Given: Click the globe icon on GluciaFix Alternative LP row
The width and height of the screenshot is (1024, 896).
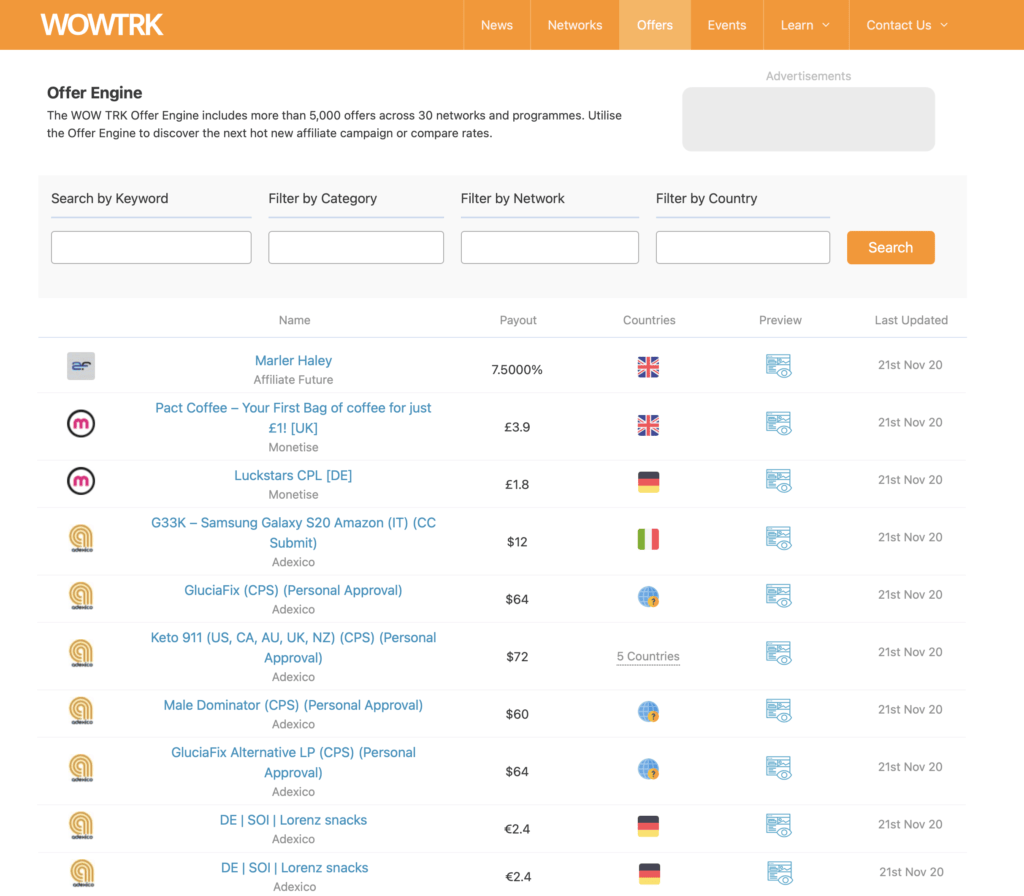Looking at the screenshot, I should coord(648,770).
